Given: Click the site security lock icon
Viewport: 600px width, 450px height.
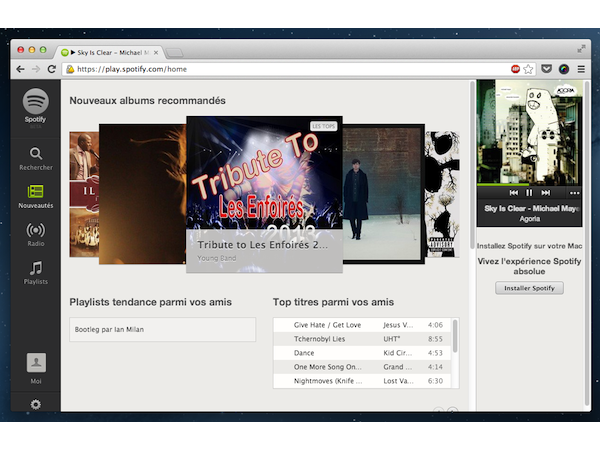Looking at the screenshot, I should [70, 69].
